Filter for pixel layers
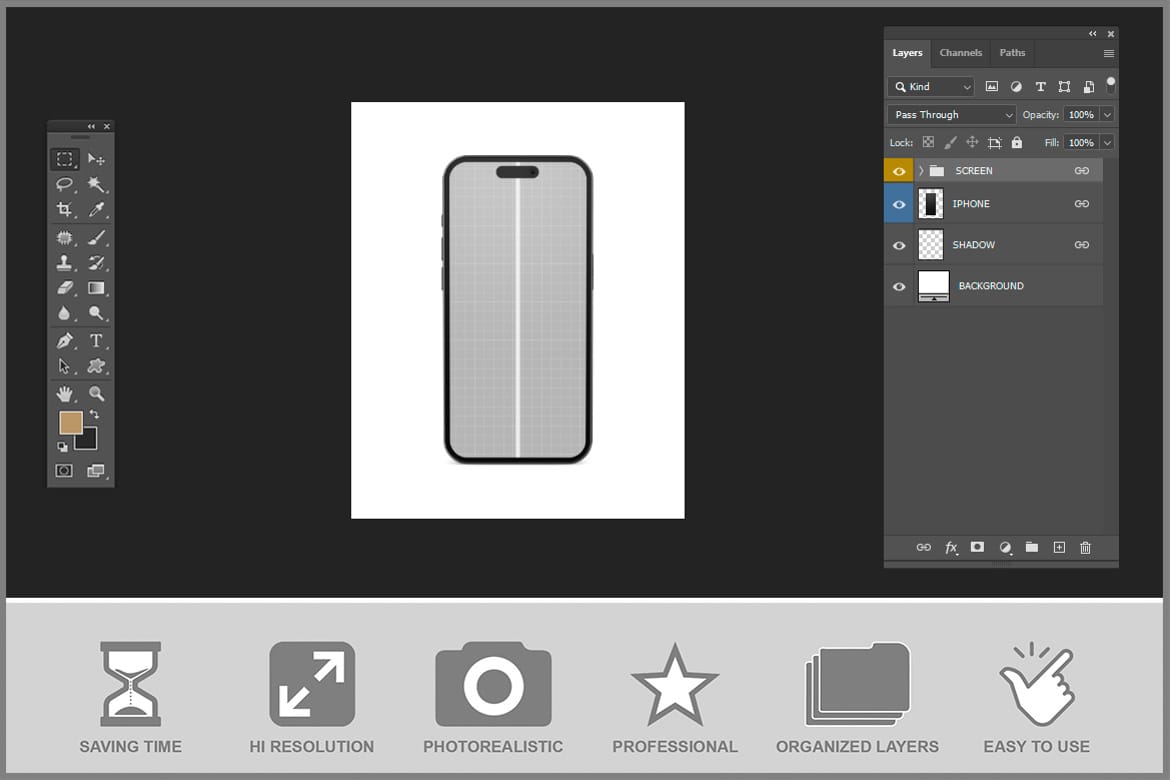The width and height of the screenshot is (1170, 780). [x=992, y=87]
